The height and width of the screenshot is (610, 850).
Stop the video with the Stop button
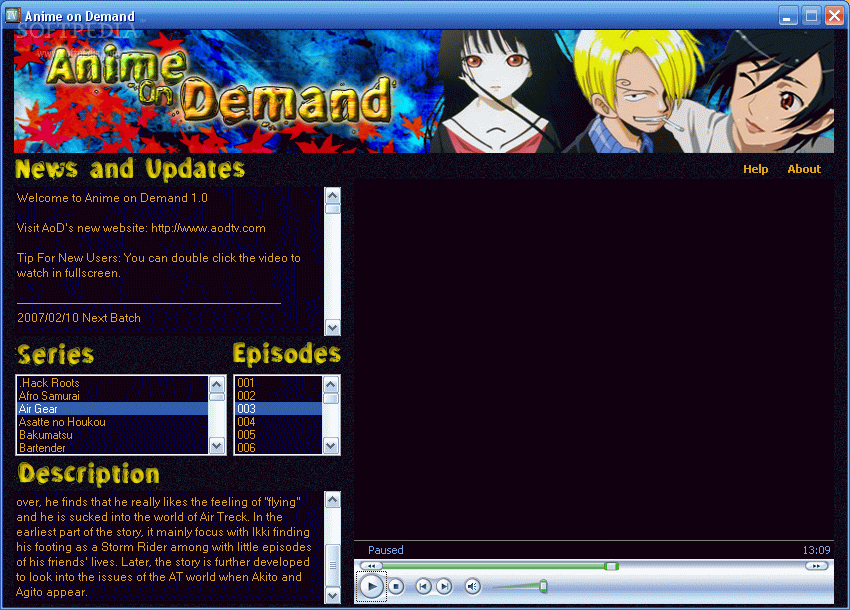tap(396, 586)
